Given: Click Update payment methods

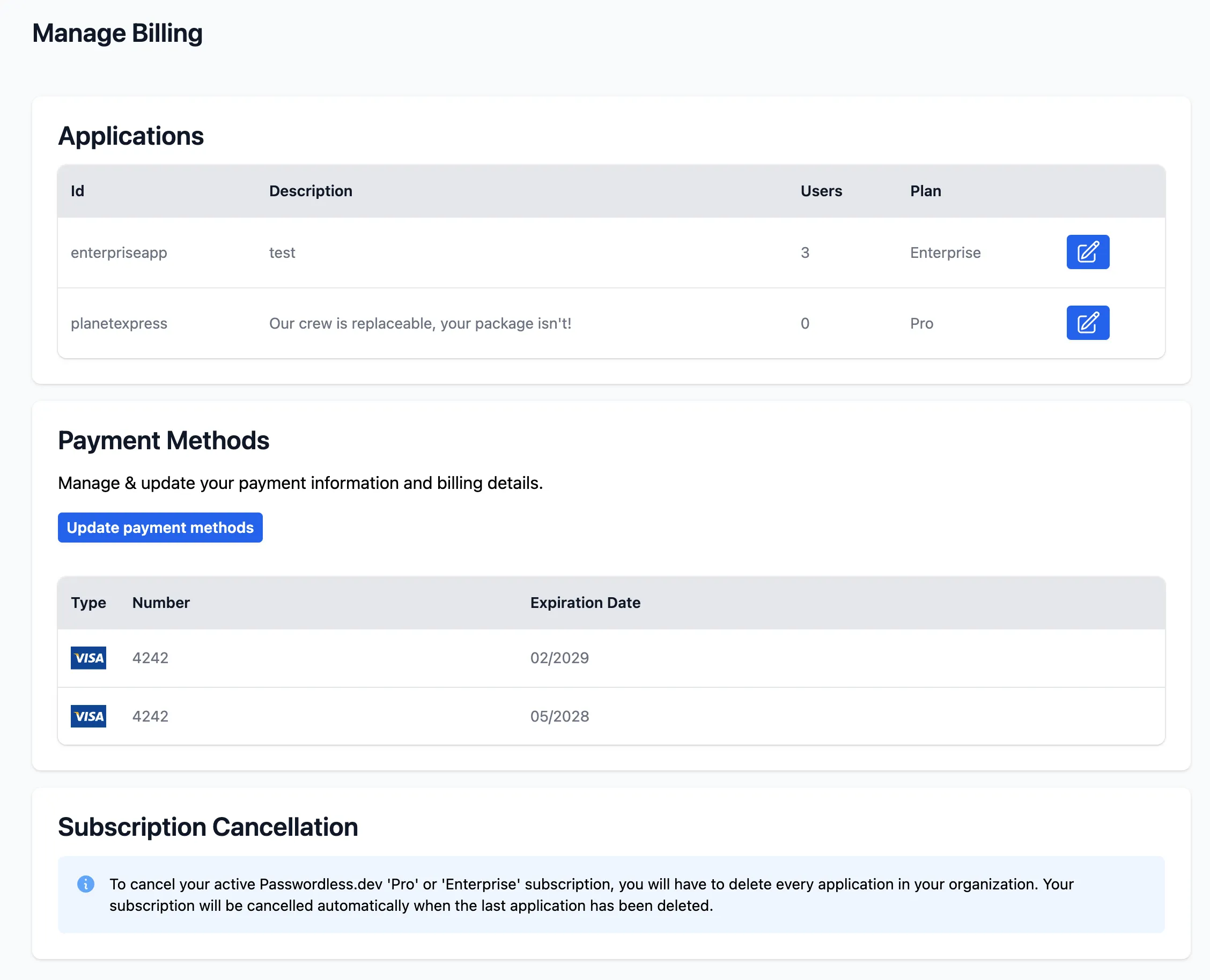Looking at the screenshot, I should [x=160, y=527].
